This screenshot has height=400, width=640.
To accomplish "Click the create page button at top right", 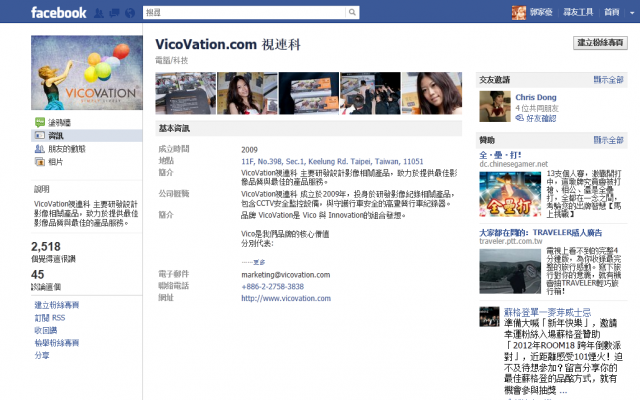I will point(600,43).
